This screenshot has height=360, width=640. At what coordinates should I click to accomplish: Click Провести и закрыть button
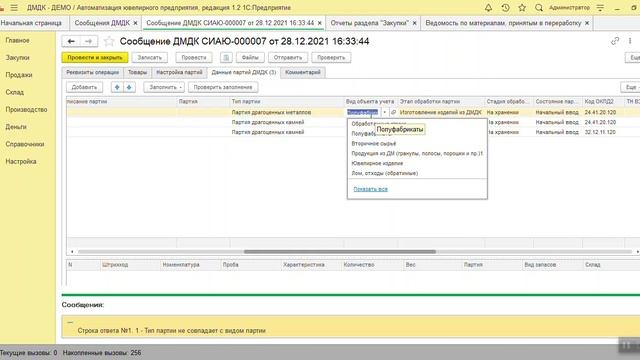(95, 58)
